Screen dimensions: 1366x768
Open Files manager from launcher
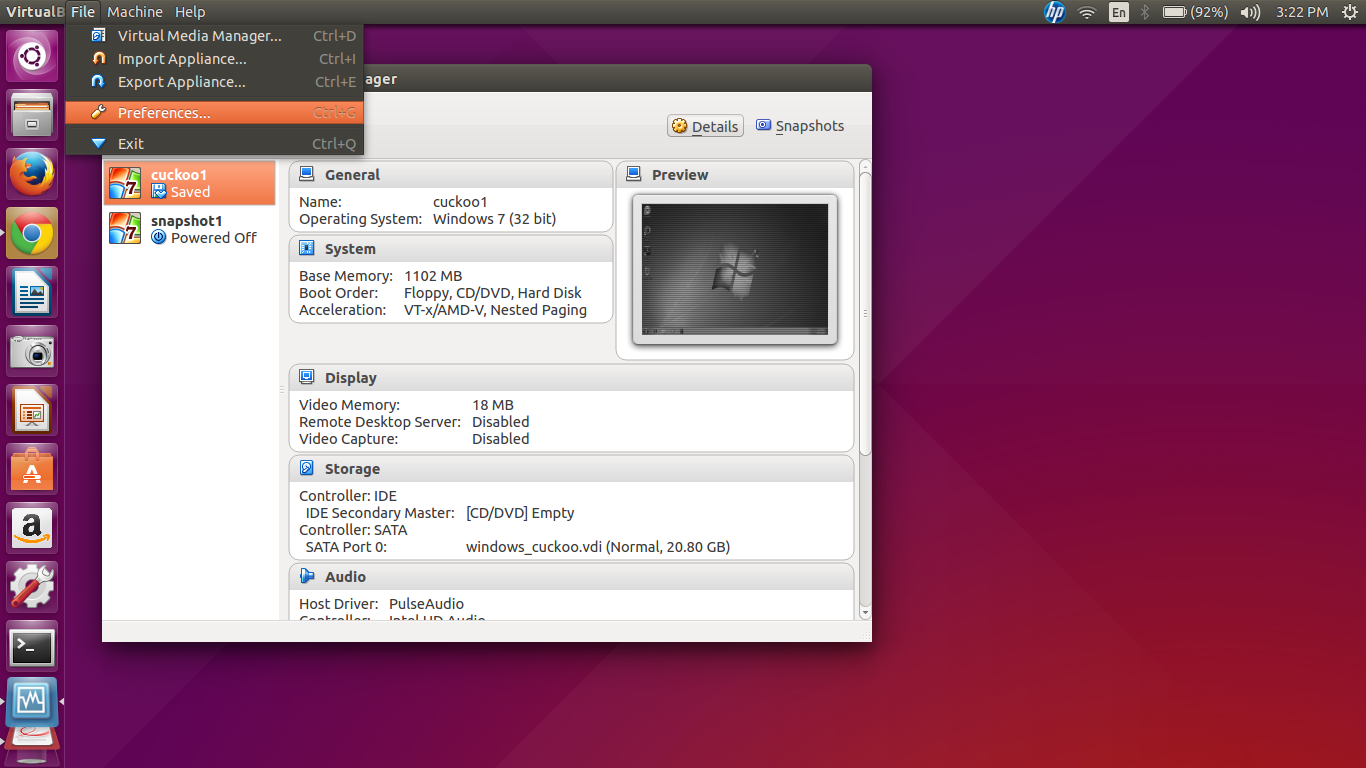coord(32,115)
